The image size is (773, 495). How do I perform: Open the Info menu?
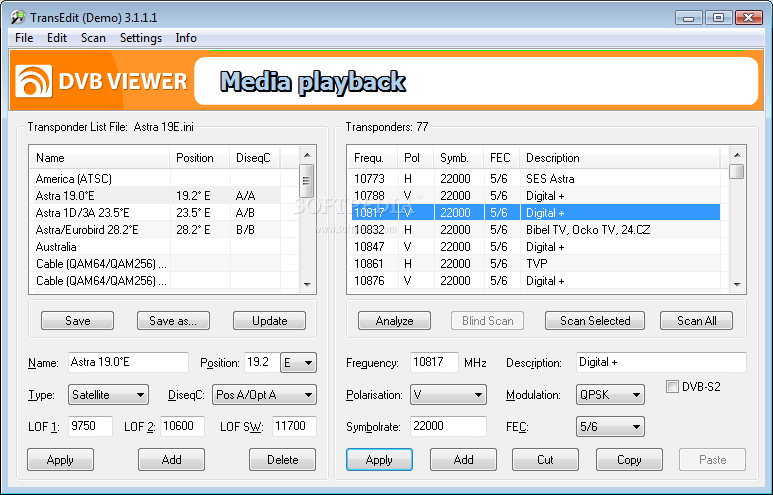(x=186, y=38)
